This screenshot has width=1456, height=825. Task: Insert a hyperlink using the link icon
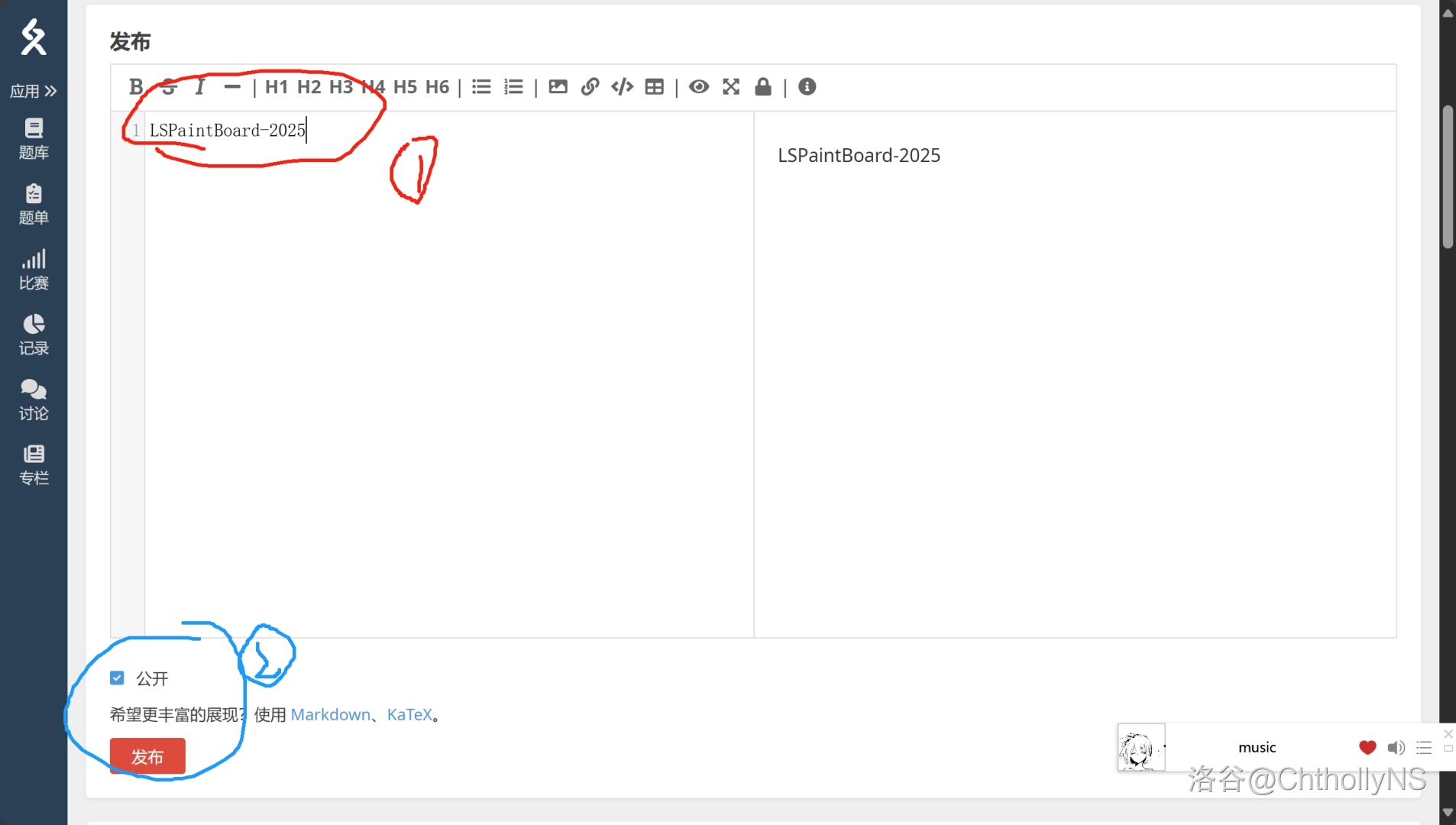tap(590, 87)
